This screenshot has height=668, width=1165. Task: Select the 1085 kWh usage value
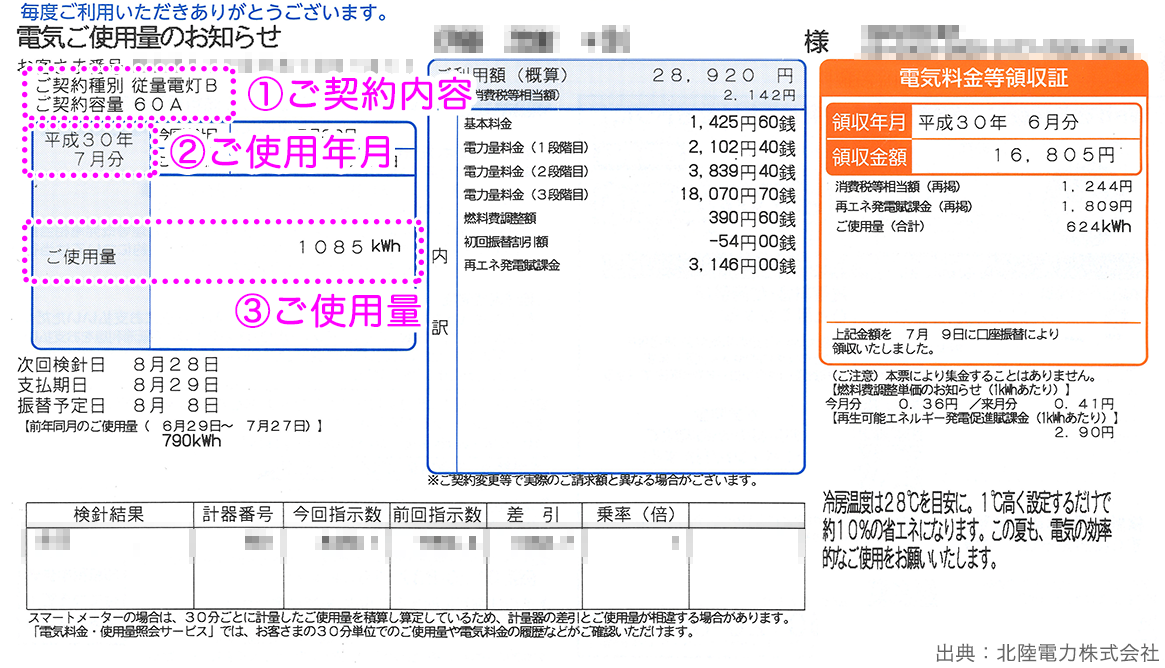coord(354,247)
